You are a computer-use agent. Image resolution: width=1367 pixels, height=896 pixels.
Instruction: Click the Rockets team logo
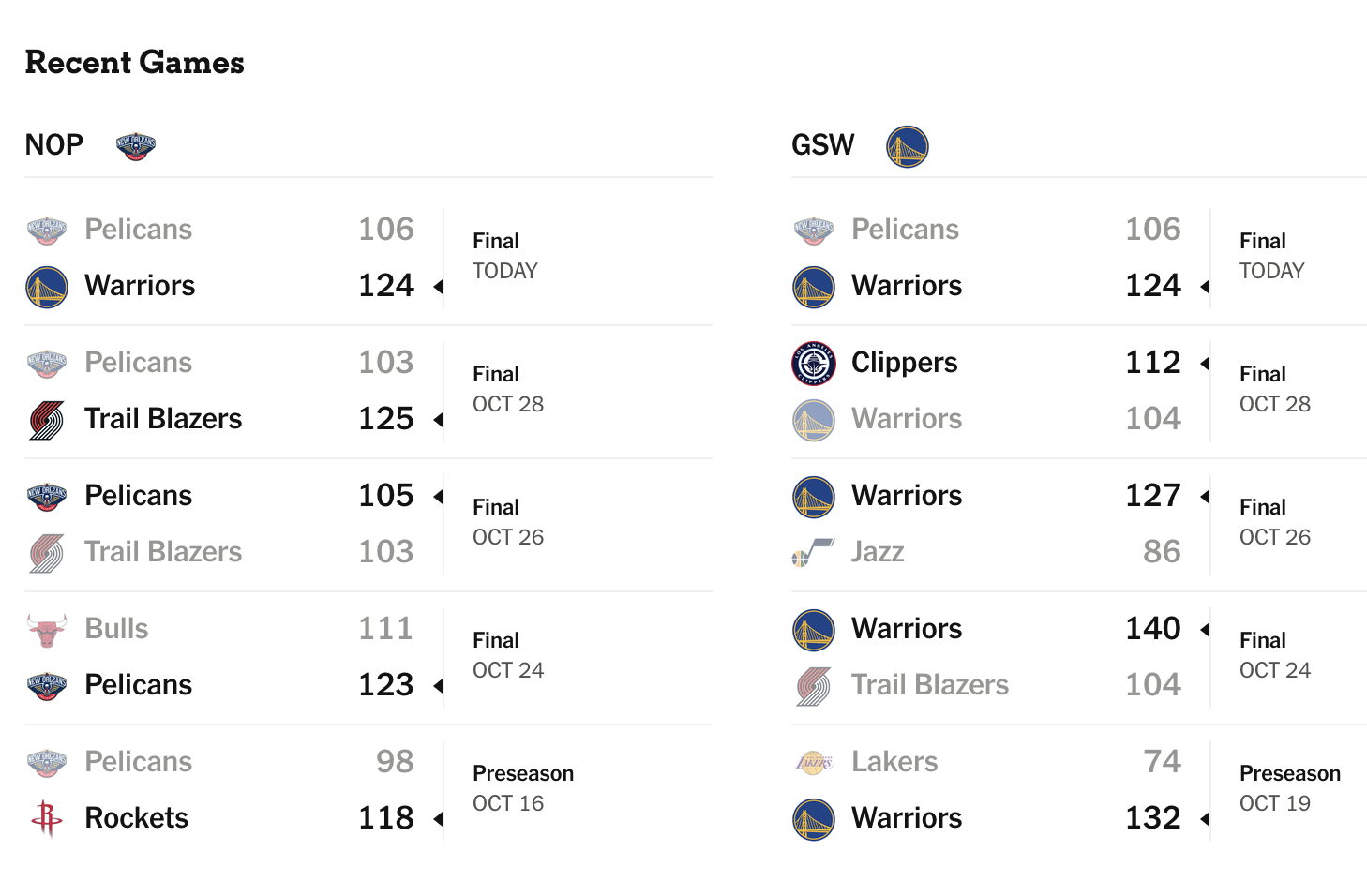(x=46, y=818)
